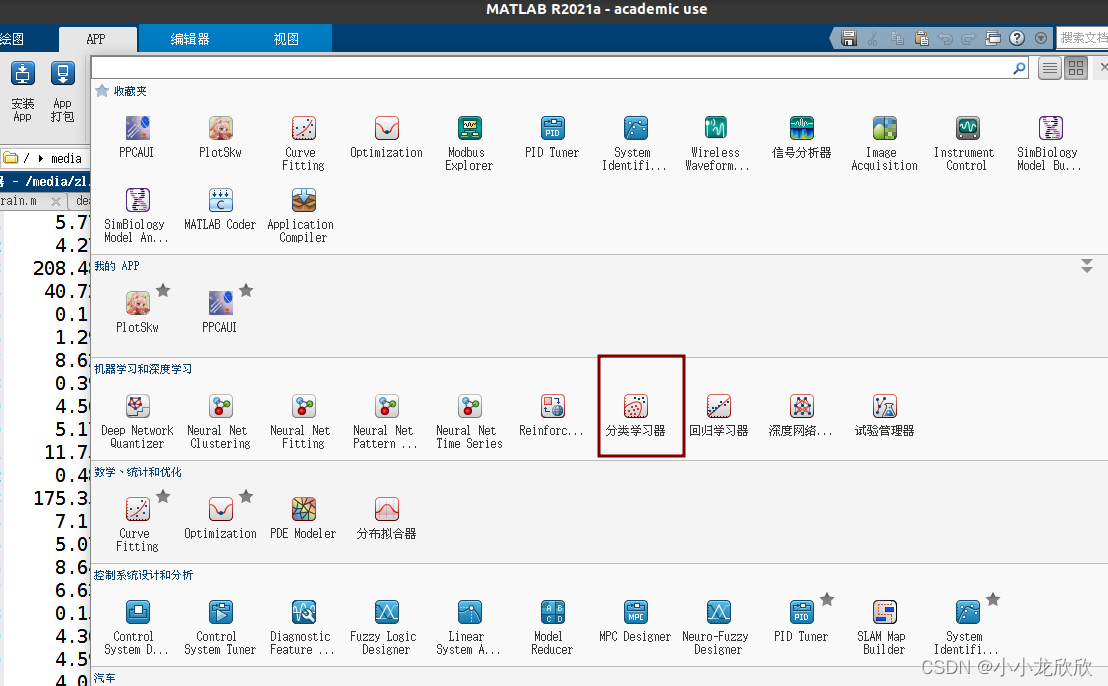Open Diagnostic Feature Designer app
Image resolution: width=1108 pixels, height=686 pixels.
(303, 628)
